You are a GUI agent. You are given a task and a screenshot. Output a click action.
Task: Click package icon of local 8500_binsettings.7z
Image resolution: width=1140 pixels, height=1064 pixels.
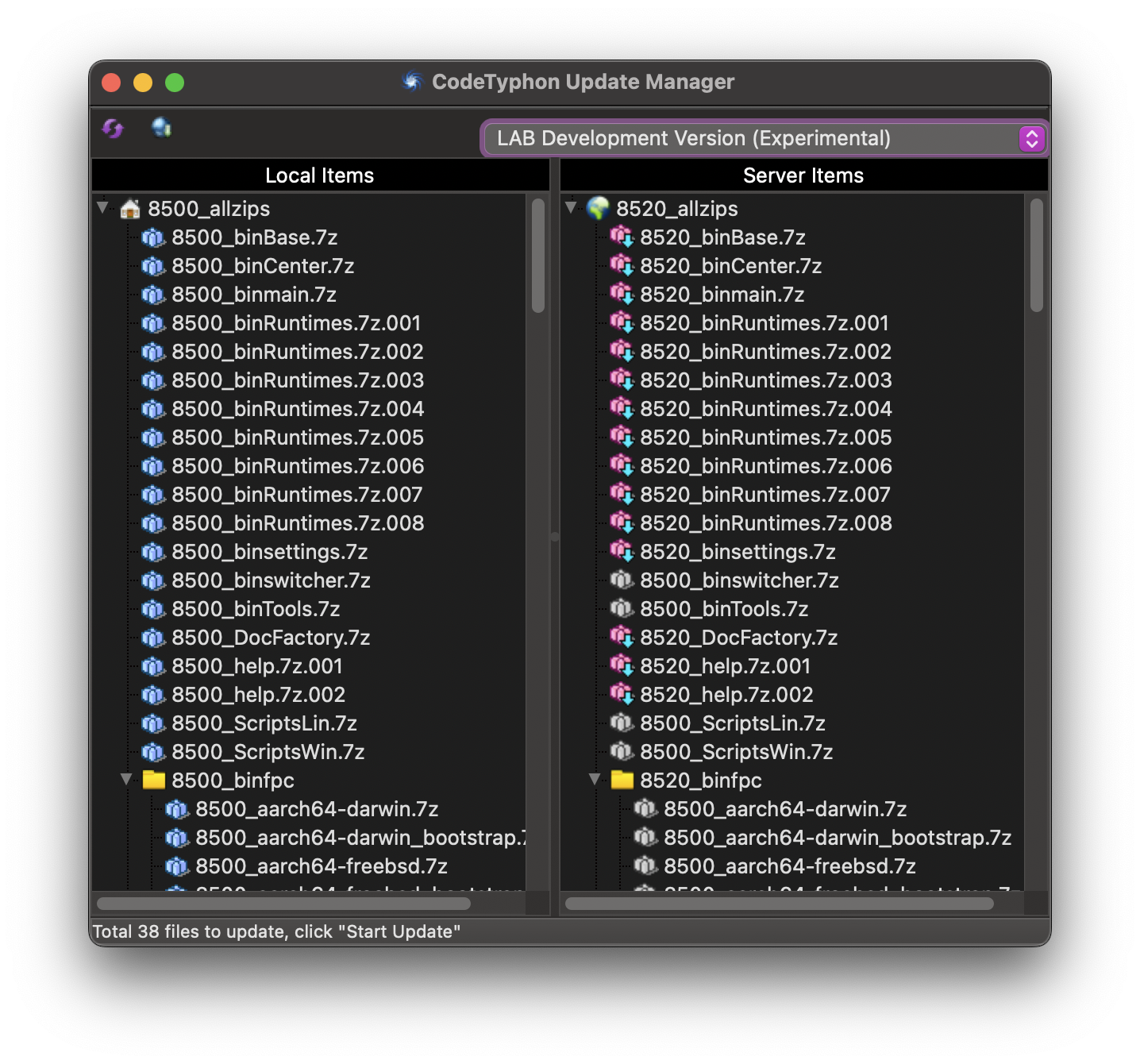point(153,552)
